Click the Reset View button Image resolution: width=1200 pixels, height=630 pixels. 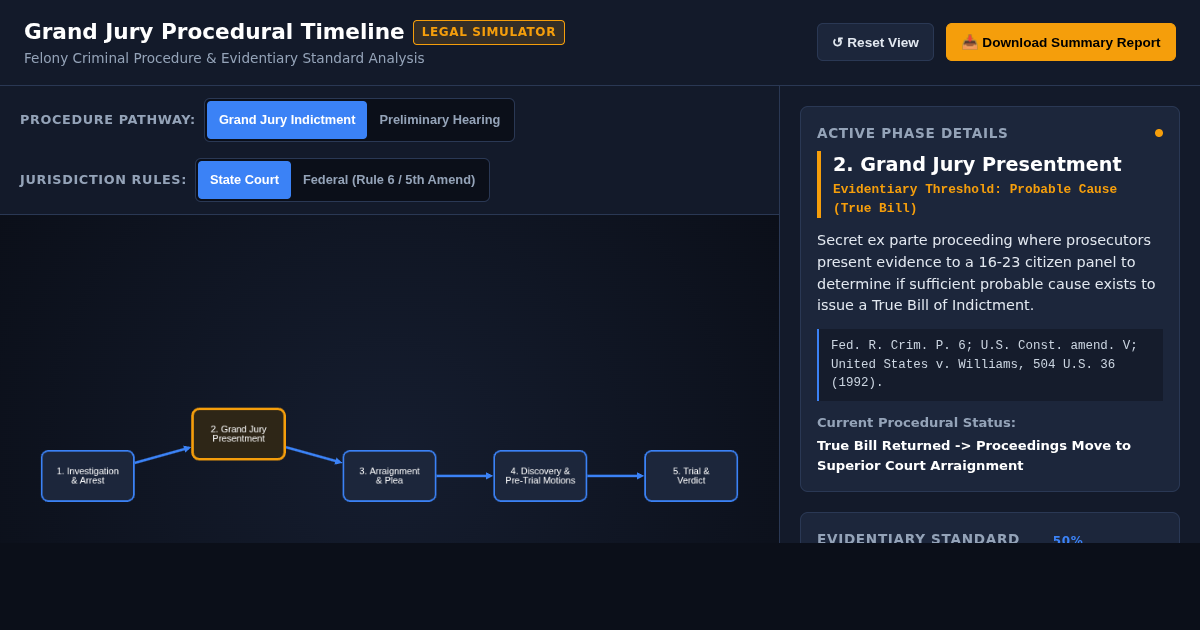[x=875, y=42]
